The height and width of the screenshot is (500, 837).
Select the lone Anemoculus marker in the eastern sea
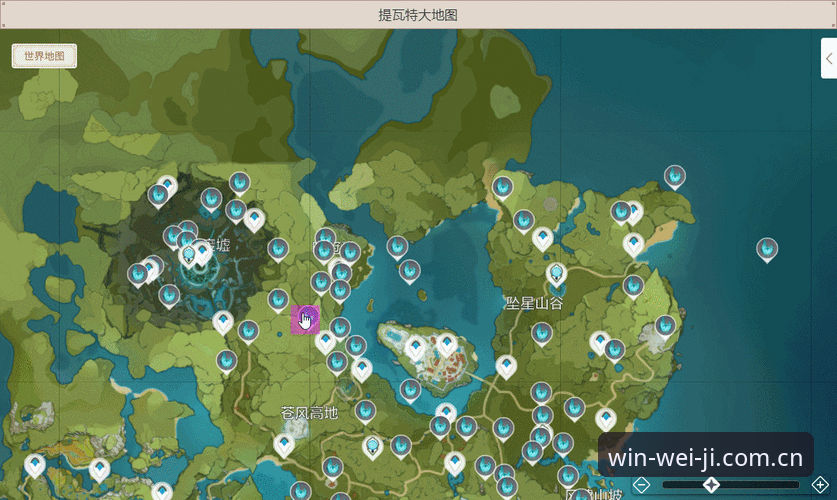tap(767, 250)
